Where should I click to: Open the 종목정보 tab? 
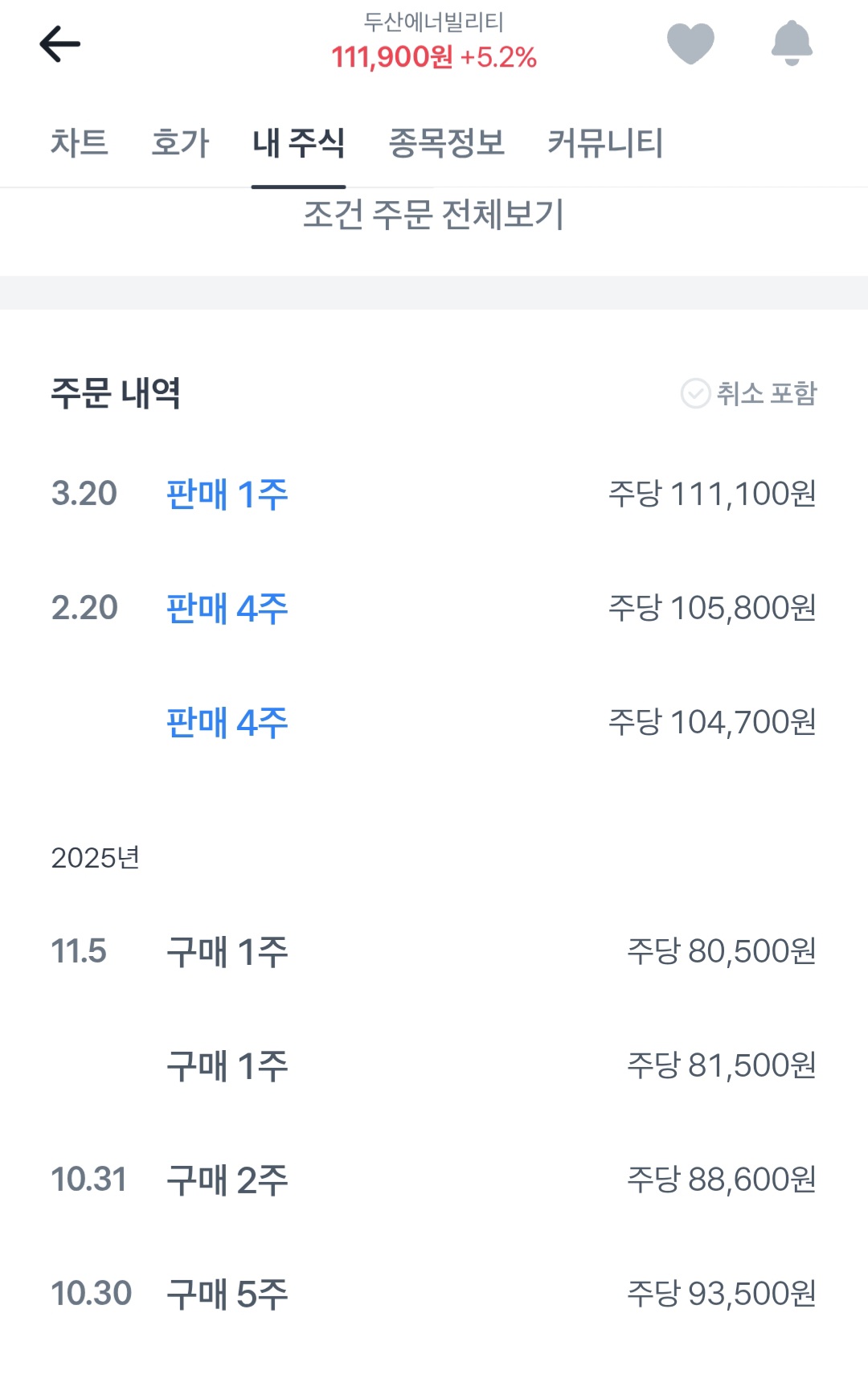[x=446, y=143]
